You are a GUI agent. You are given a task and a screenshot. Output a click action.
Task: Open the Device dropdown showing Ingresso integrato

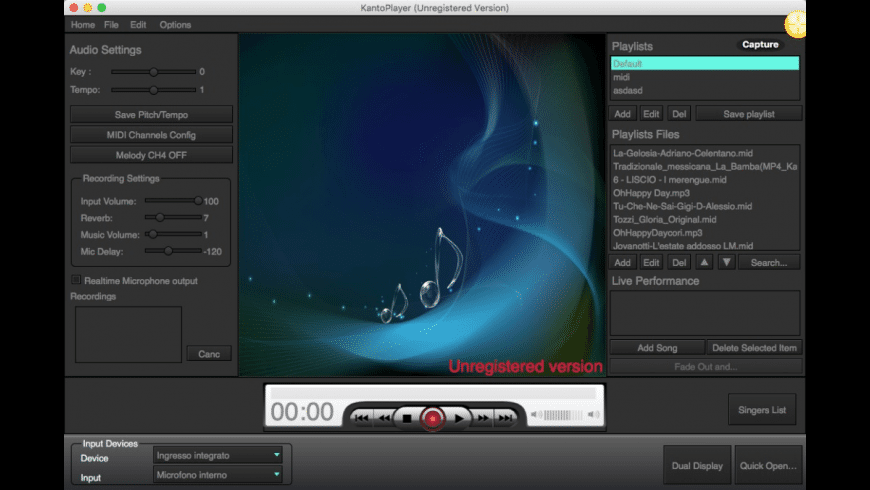coord(218,455)
